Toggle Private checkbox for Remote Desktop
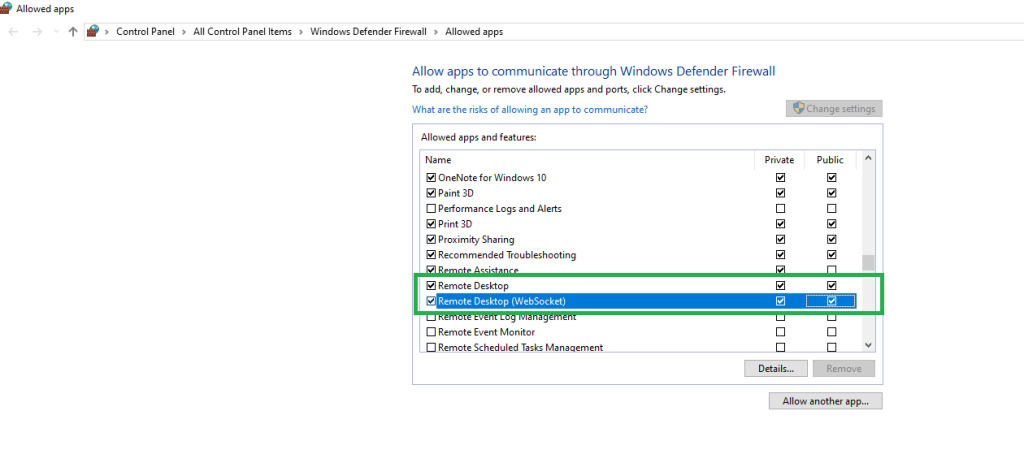Image resolution: width=1024 pixels, height=450 pixels. click(x=780, y=285)
